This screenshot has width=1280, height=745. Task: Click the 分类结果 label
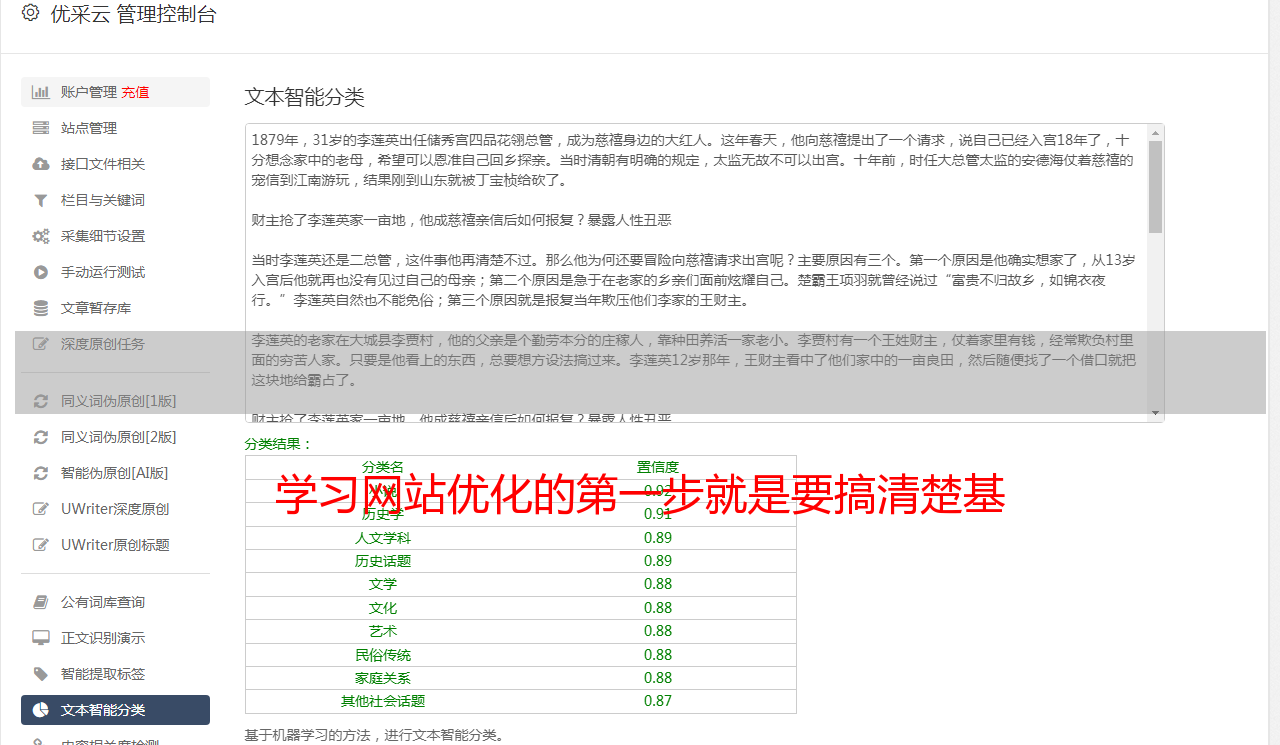point(279,444)
